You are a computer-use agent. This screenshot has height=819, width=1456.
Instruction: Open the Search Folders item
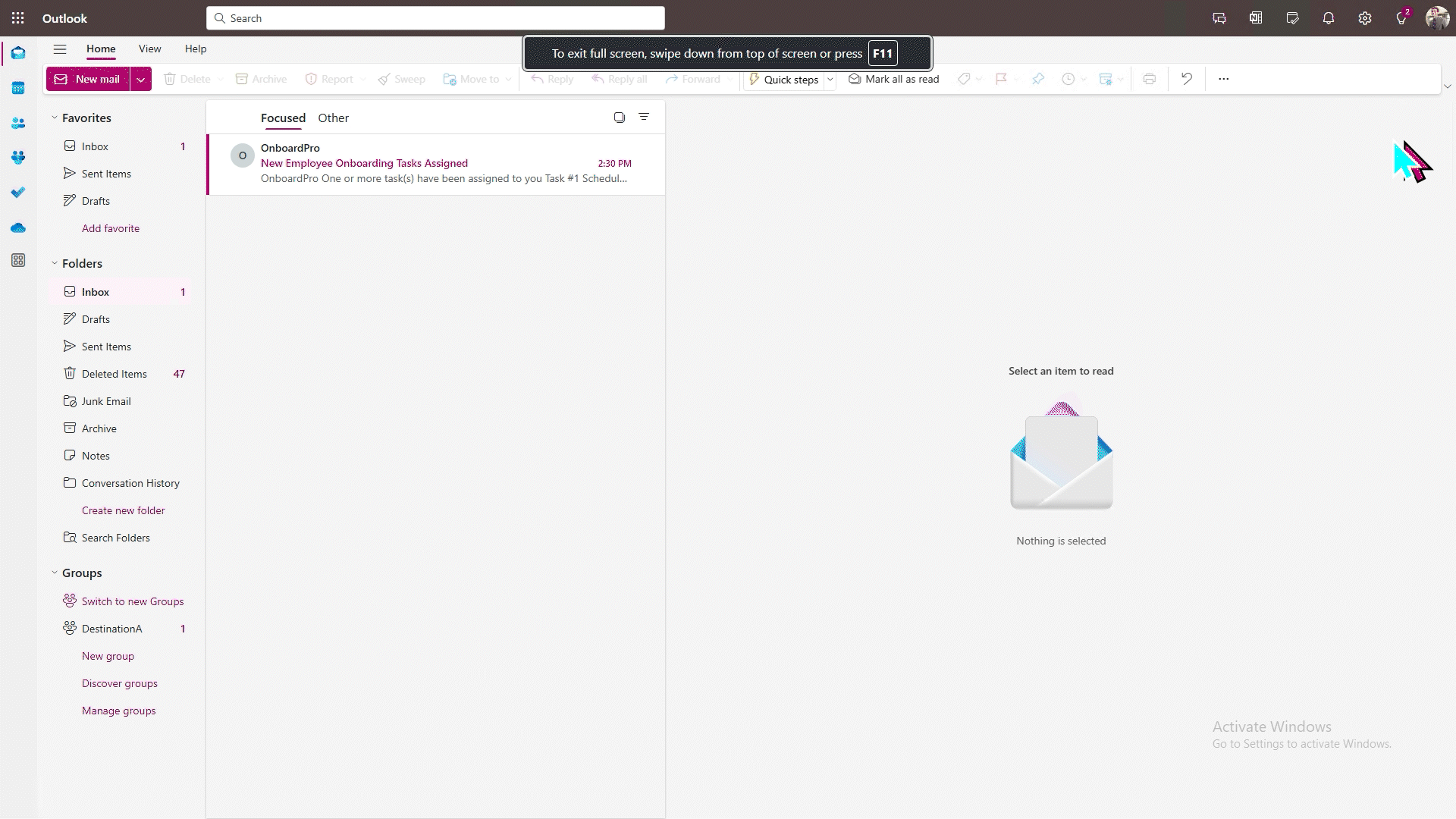click(121, 538)
